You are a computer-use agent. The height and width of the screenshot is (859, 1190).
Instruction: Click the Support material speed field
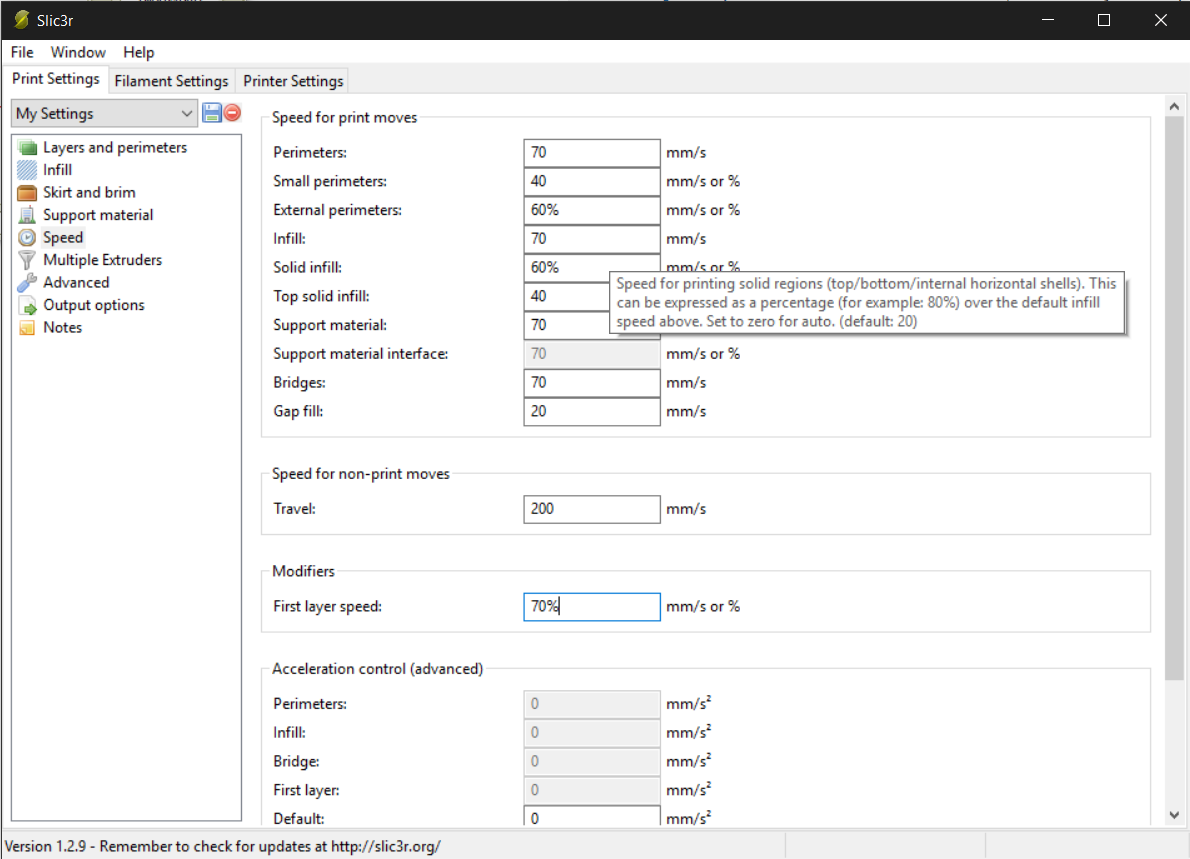coord(566,326)
